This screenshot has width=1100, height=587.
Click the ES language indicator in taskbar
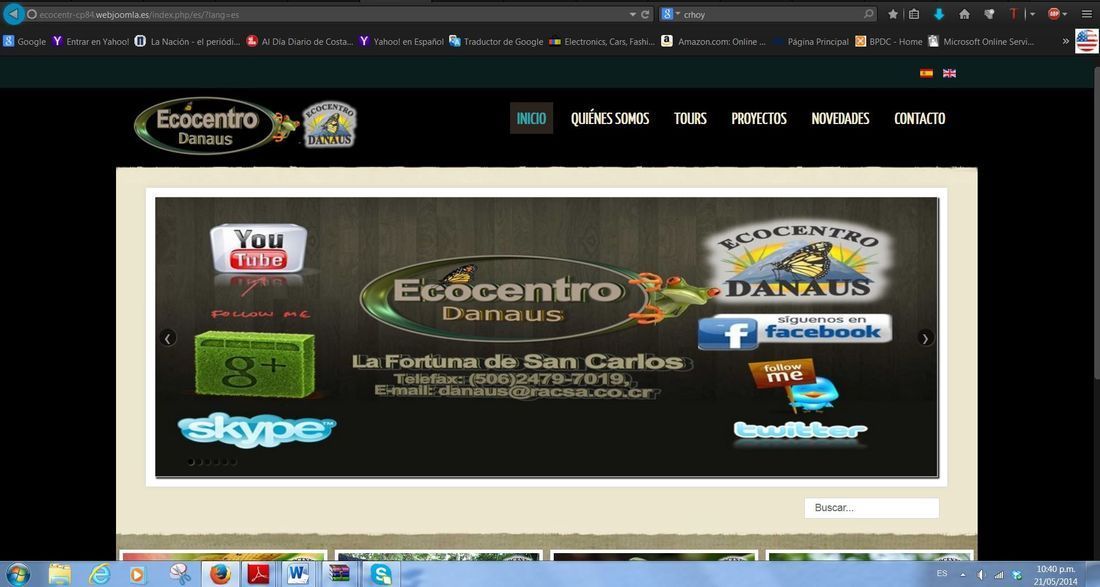coord(942,574)
